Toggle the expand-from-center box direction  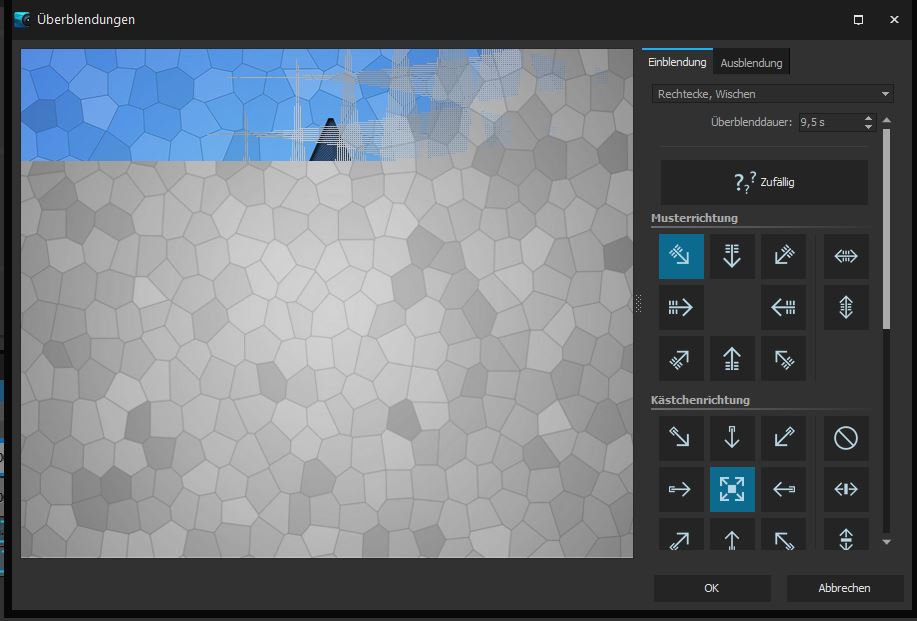click(x=732, y=489)
